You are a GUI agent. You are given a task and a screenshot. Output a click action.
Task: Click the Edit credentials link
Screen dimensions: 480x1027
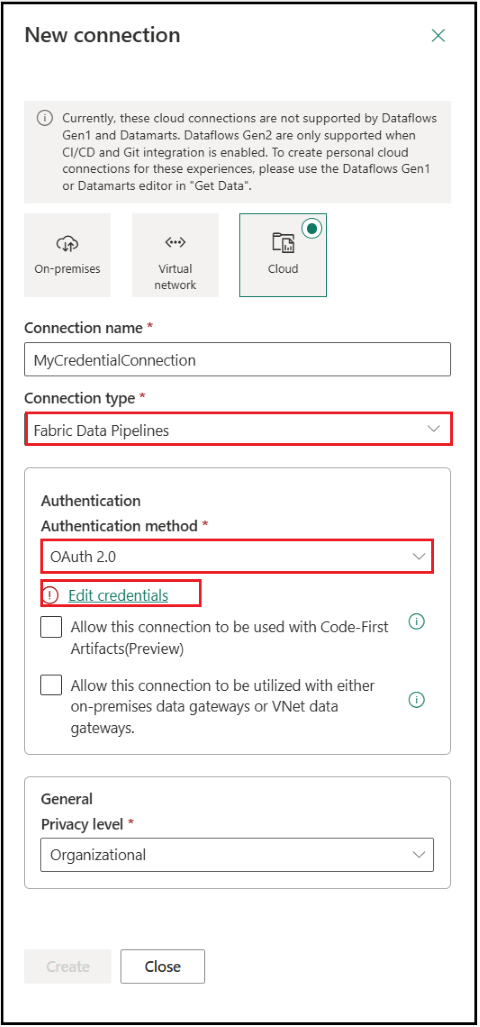pos(119,595)
